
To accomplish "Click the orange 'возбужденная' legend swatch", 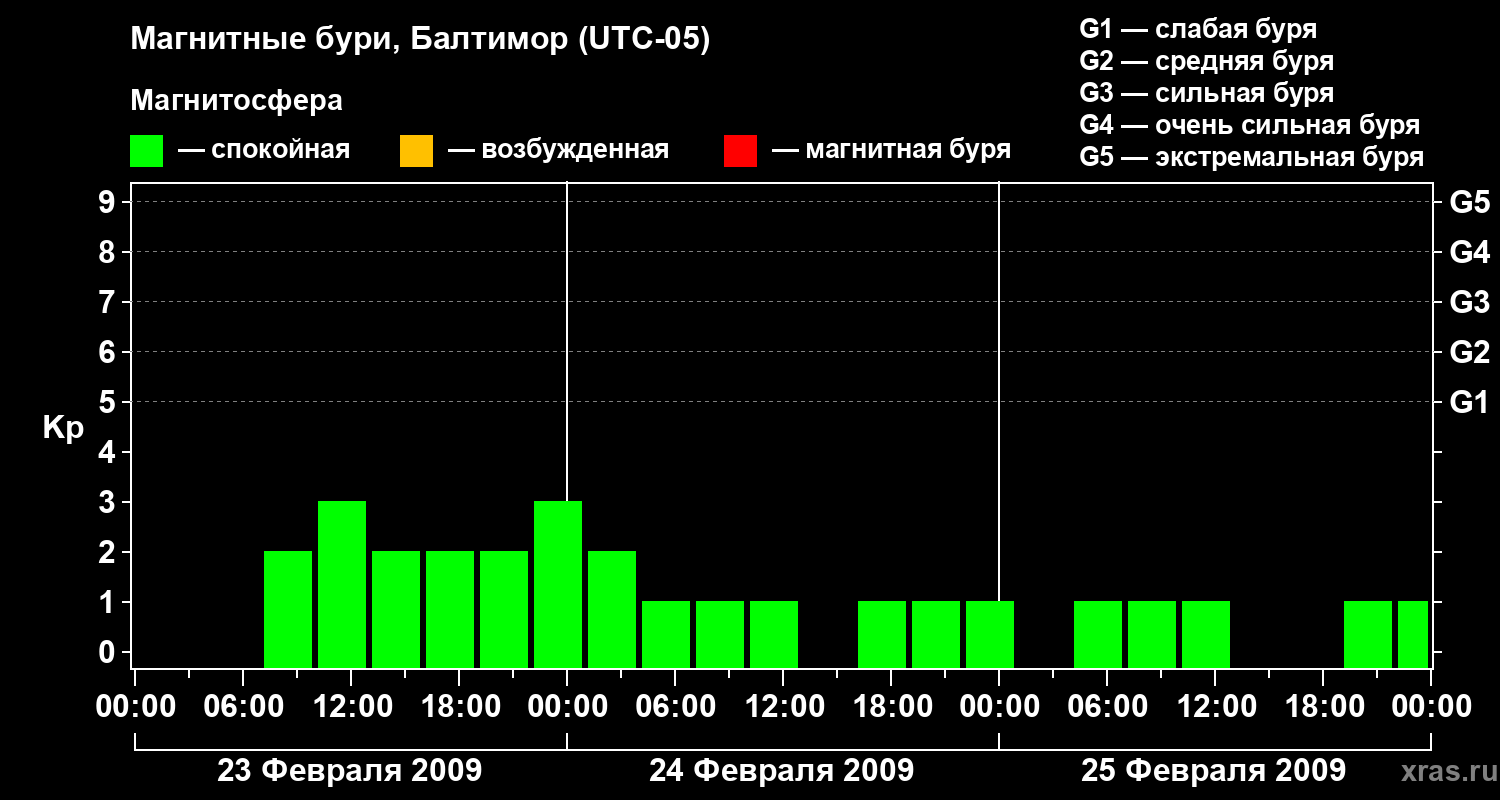I will click(416, 151).
